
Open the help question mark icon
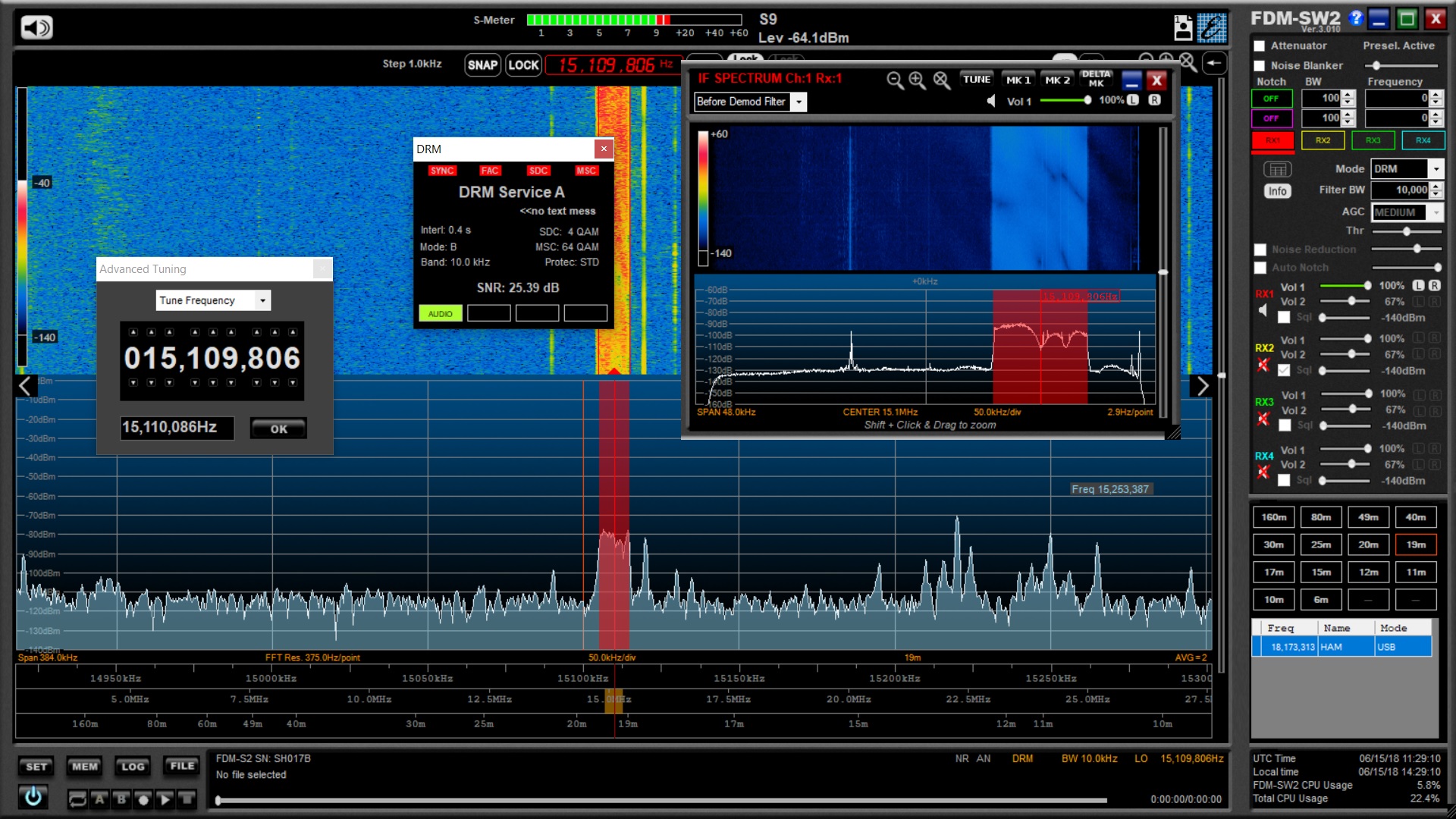(x=1356, y=18)
